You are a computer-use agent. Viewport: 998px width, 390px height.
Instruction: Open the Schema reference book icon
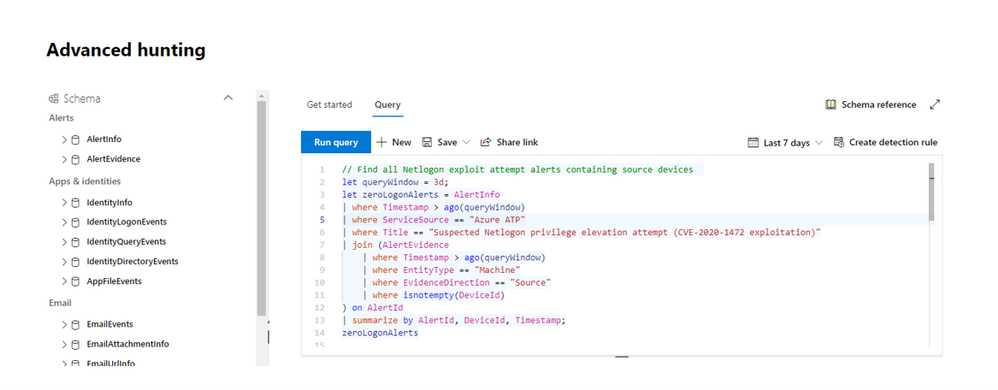[x=831, y=105]
